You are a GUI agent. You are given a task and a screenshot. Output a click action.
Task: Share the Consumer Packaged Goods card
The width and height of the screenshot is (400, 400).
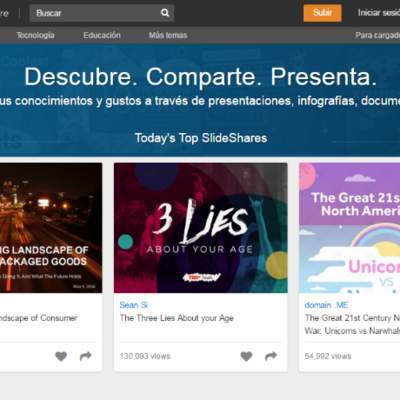[x=86, y=356]
